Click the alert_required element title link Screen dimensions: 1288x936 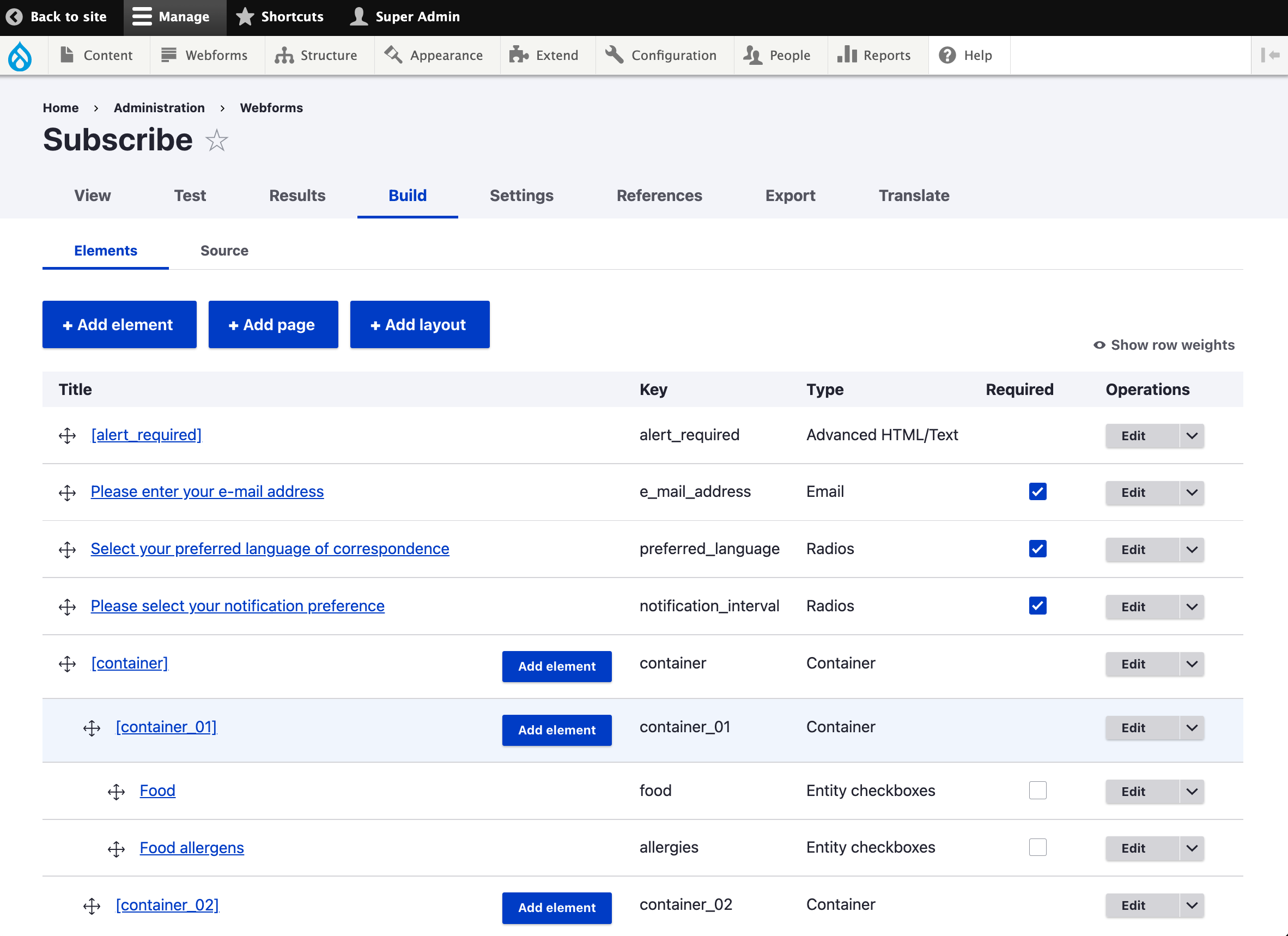coord(146,434)
